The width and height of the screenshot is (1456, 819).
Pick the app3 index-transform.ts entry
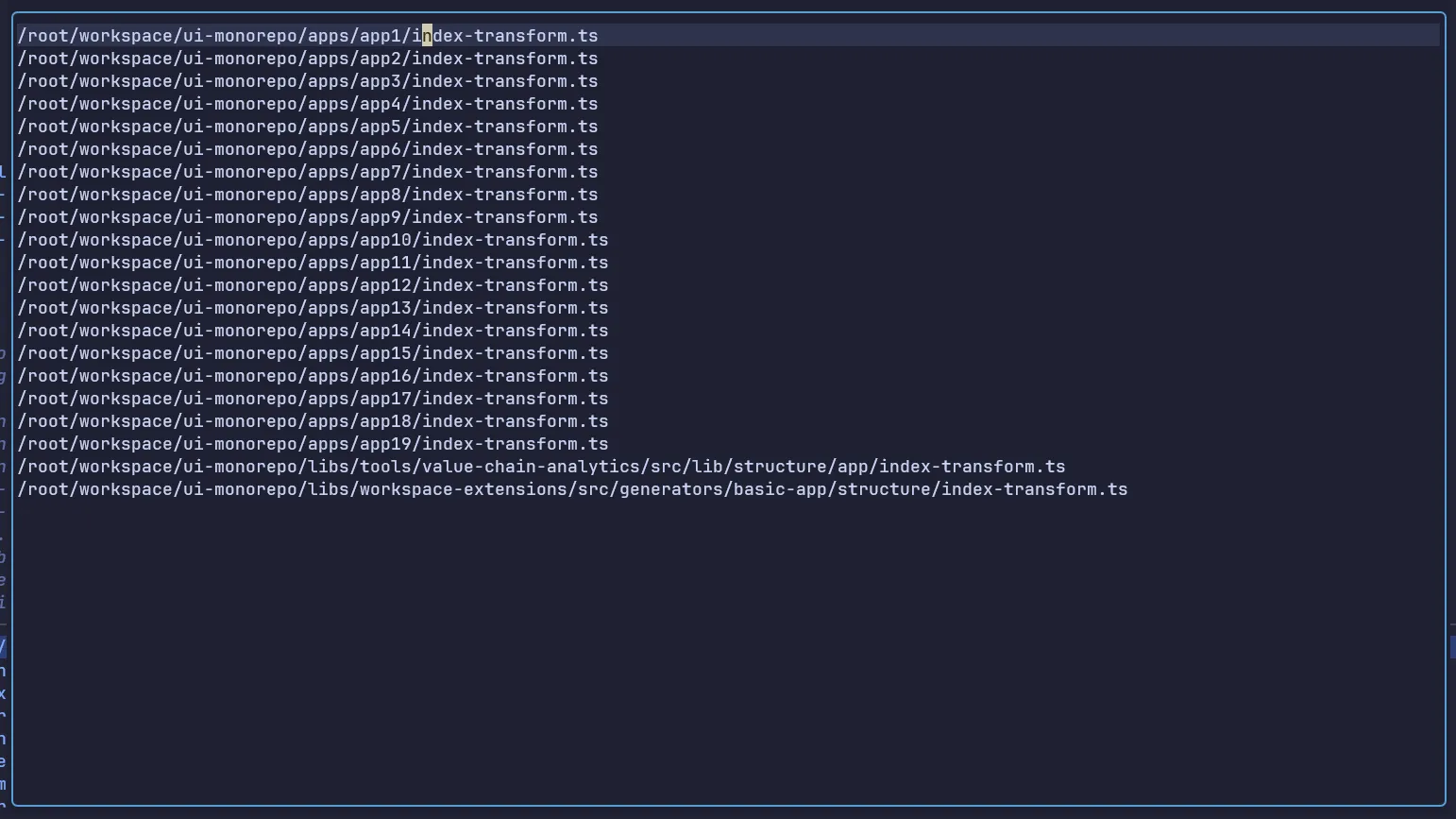coord(308,81)
